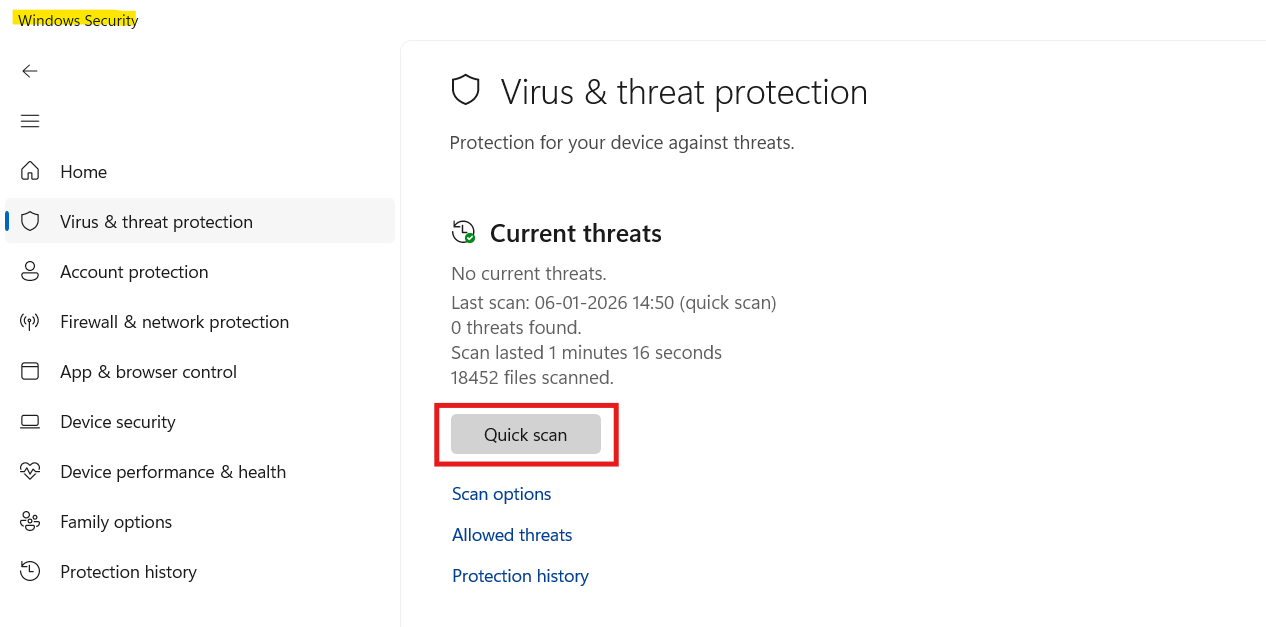
Task: Open the hamburger navigation menu
Action: pyautogui.click(x=30, y=121)
